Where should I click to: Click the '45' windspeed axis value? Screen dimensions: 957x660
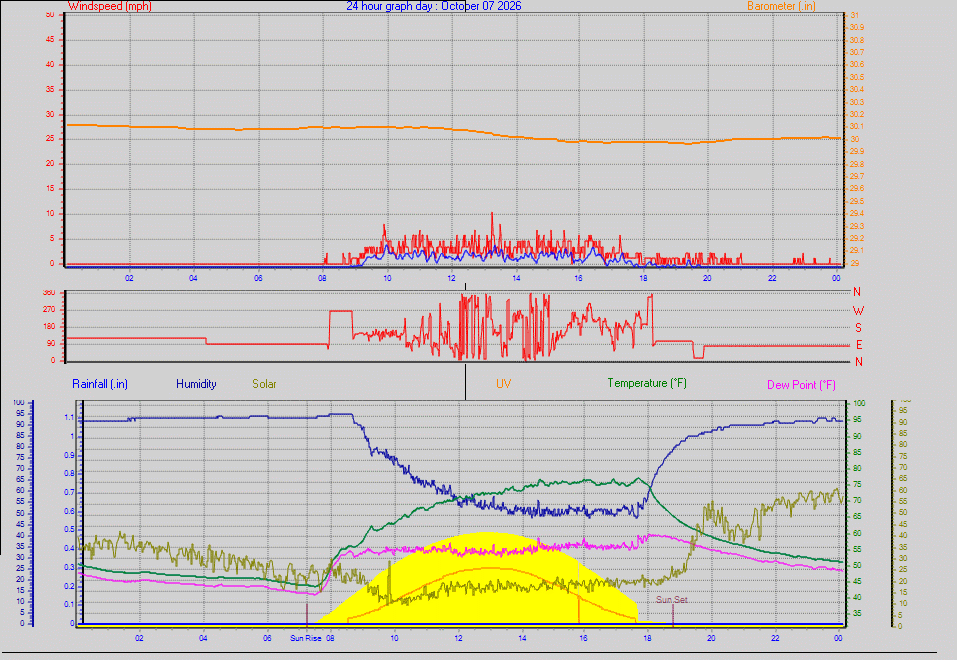[x=49, y=39]
